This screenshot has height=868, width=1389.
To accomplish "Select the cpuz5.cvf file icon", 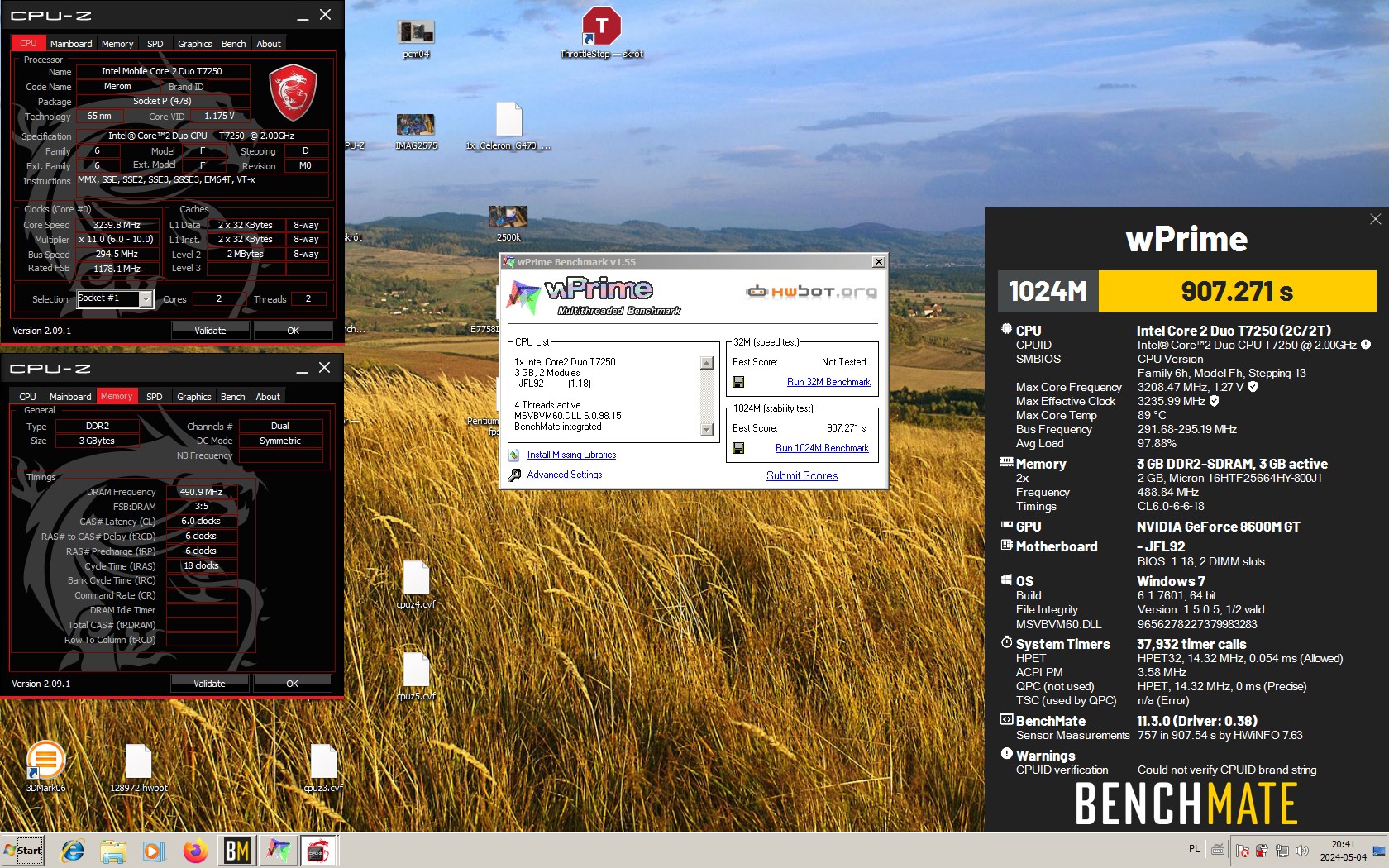I will point(416,675).
